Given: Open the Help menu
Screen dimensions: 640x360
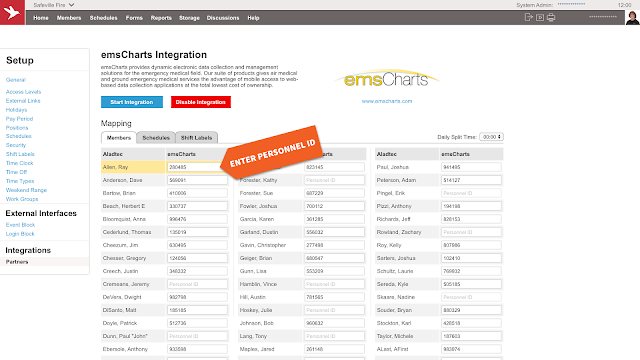Looking at the screenshot, I should (253, 18).
